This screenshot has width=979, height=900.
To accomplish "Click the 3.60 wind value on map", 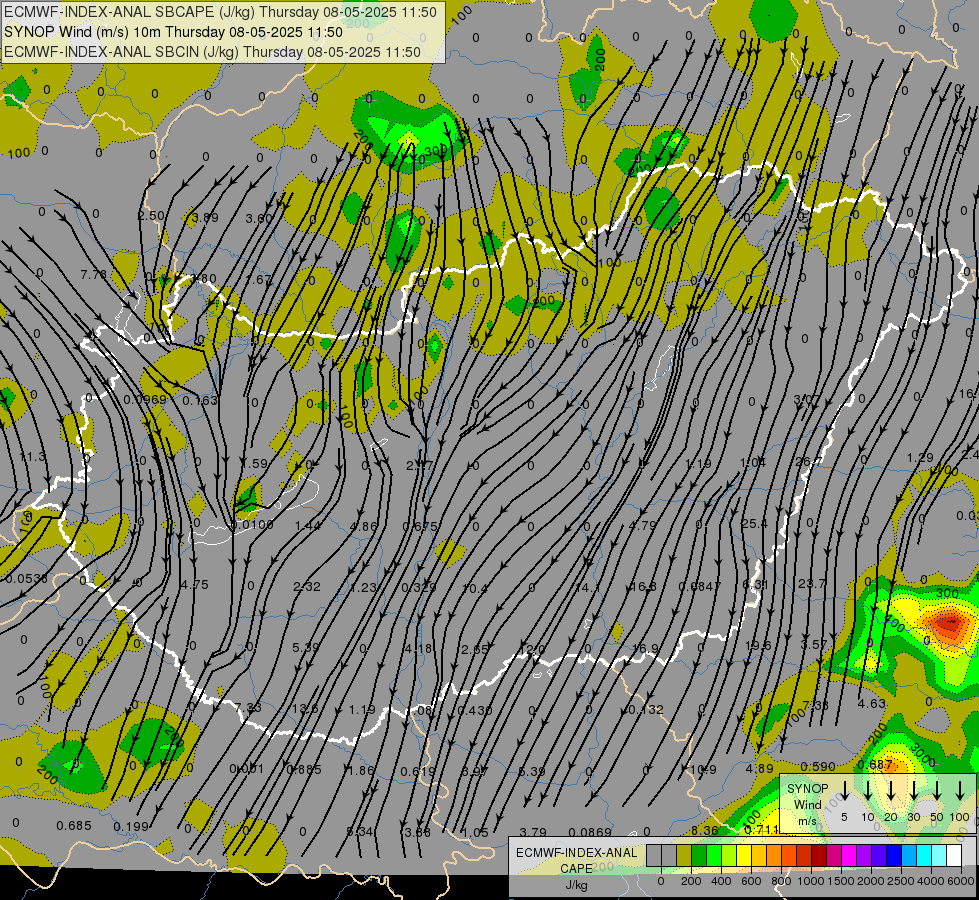I will (x=259, y=219).
